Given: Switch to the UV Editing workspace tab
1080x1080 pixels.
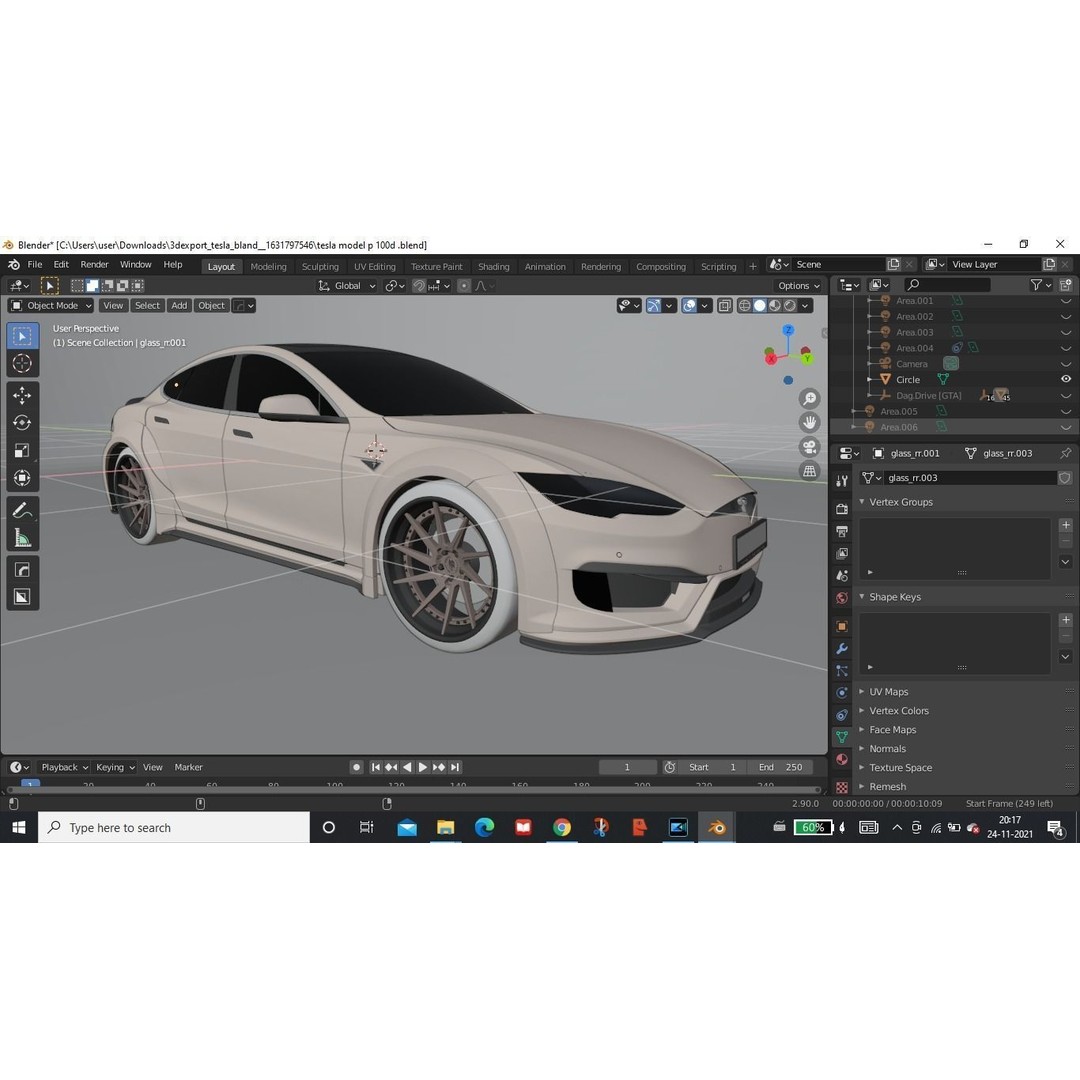Looking at the screenshot, I should 375,267.
